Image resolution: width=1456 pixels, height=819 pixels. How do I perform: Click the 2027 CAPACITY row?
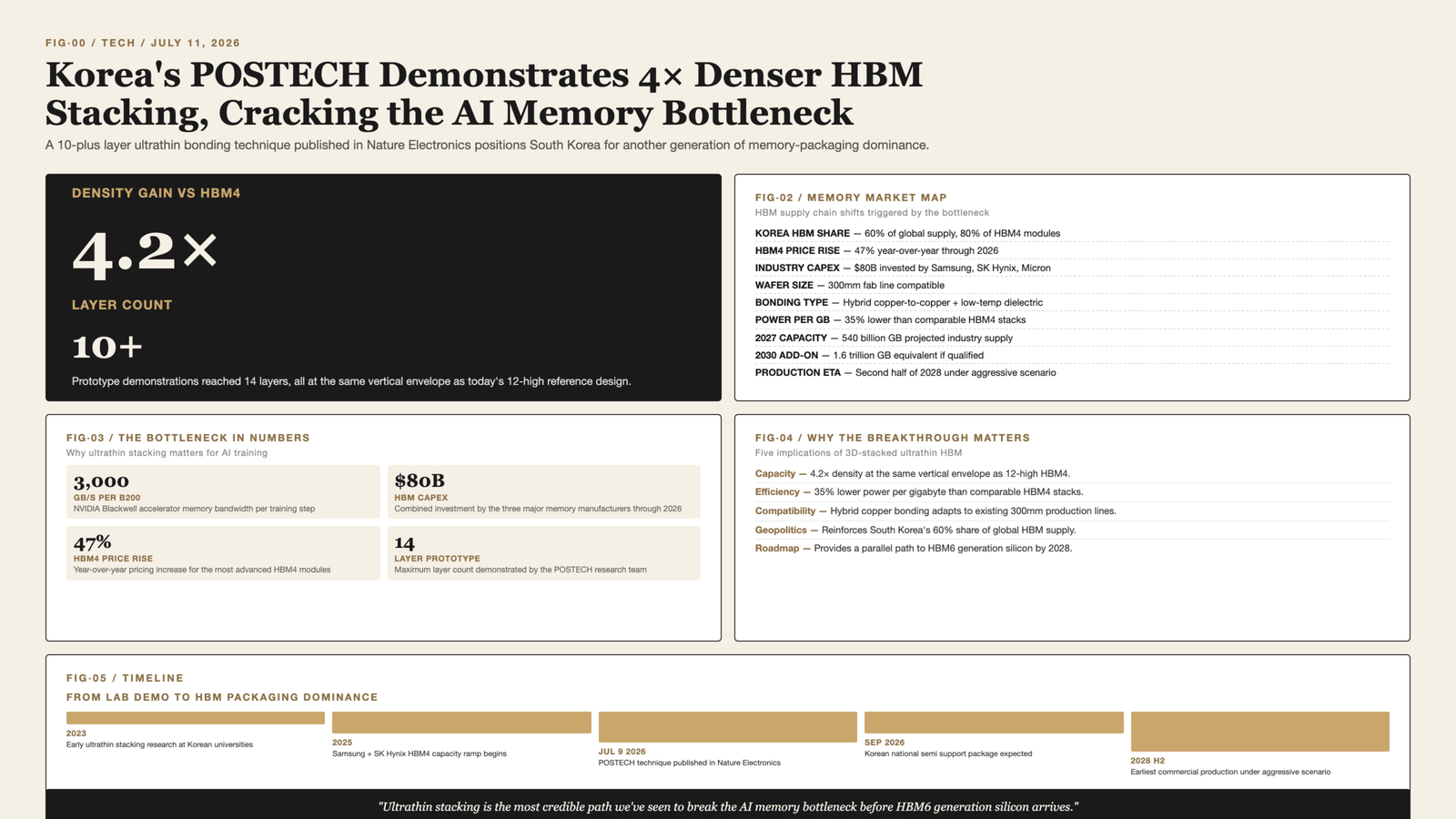click(x=1072, y=338)
